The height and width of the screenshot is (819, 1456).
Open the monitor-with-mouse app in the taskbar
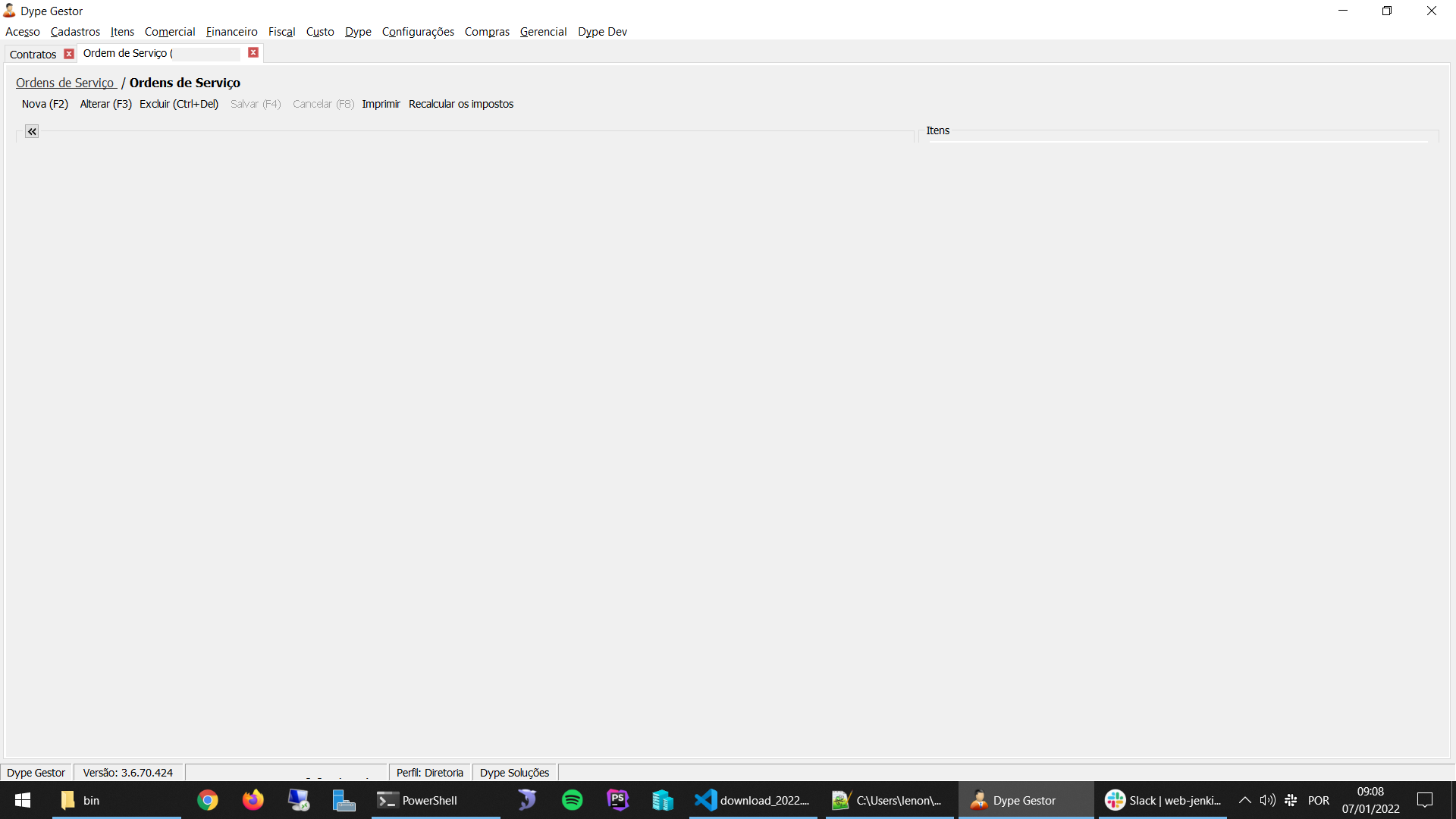299,800
